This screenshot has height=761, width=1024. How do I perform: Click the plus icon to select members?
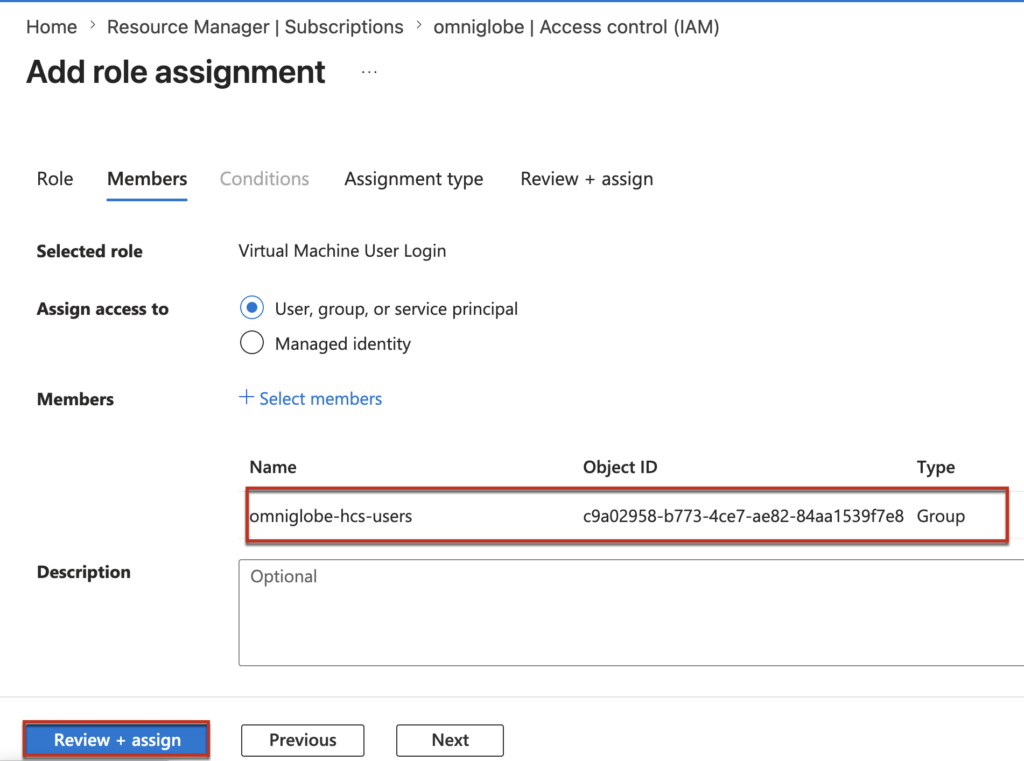(x=246, y=398)
